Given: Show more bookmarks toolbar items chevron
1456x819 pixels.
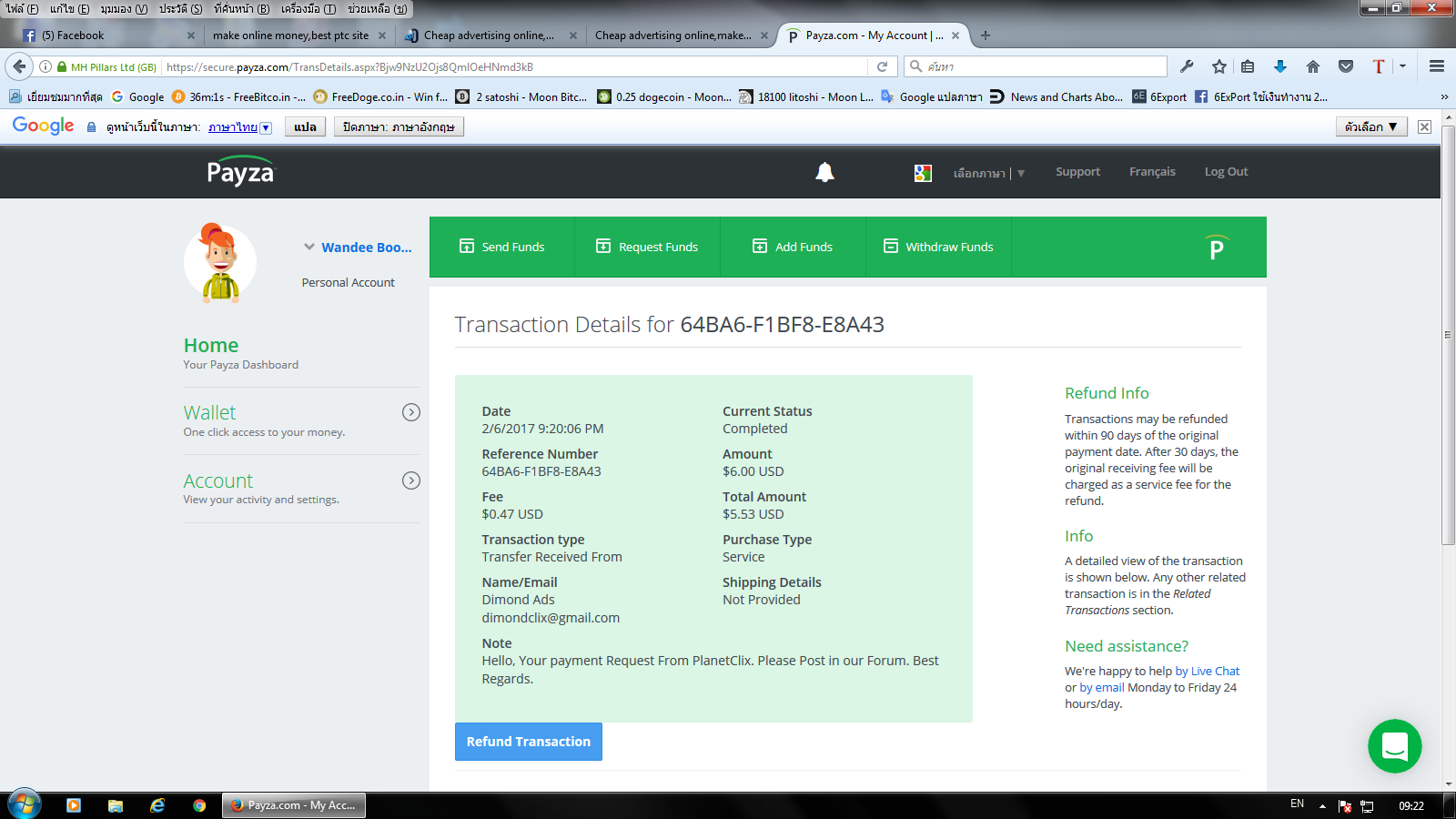Looking at the screenshot, I should pyautogui.click(x=1444, y=96).
